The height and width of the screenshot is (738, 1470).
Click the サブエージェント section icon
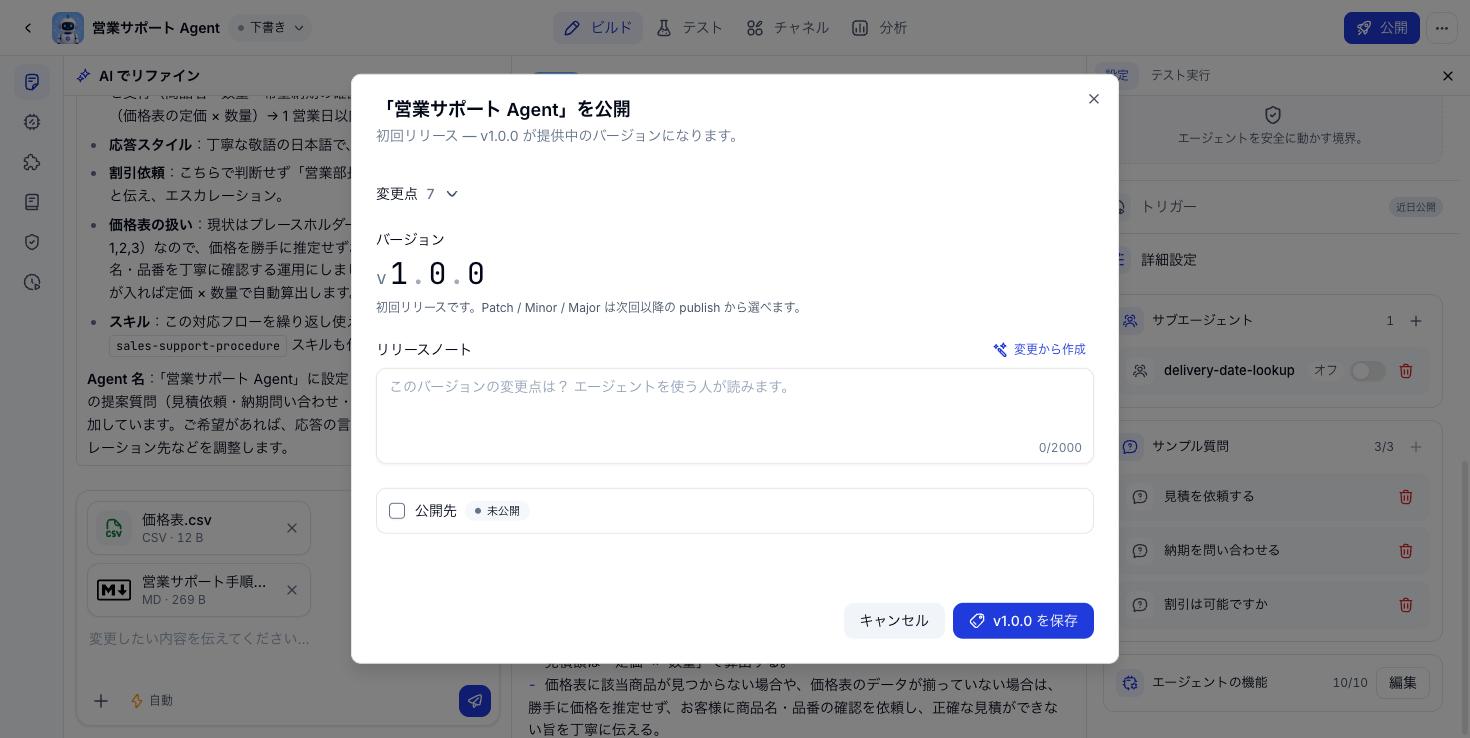(1130, 321)
